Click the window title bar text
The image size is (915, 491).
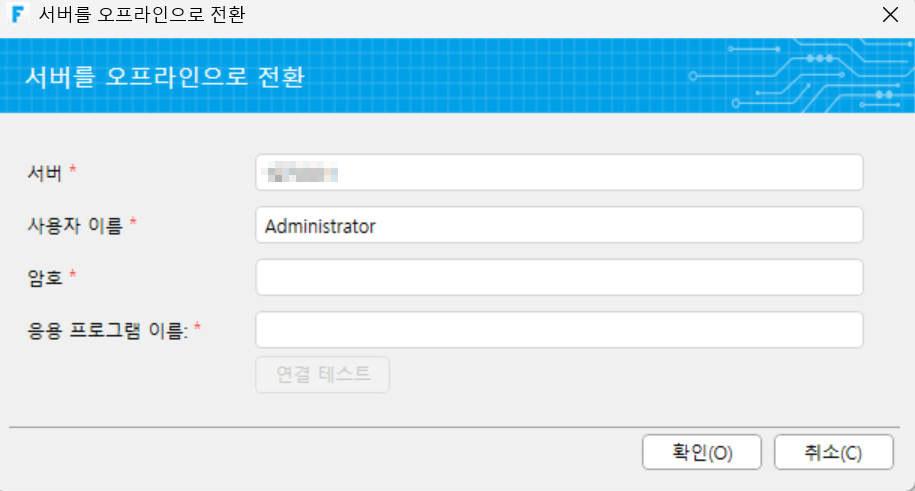click(x=142, y=15)
